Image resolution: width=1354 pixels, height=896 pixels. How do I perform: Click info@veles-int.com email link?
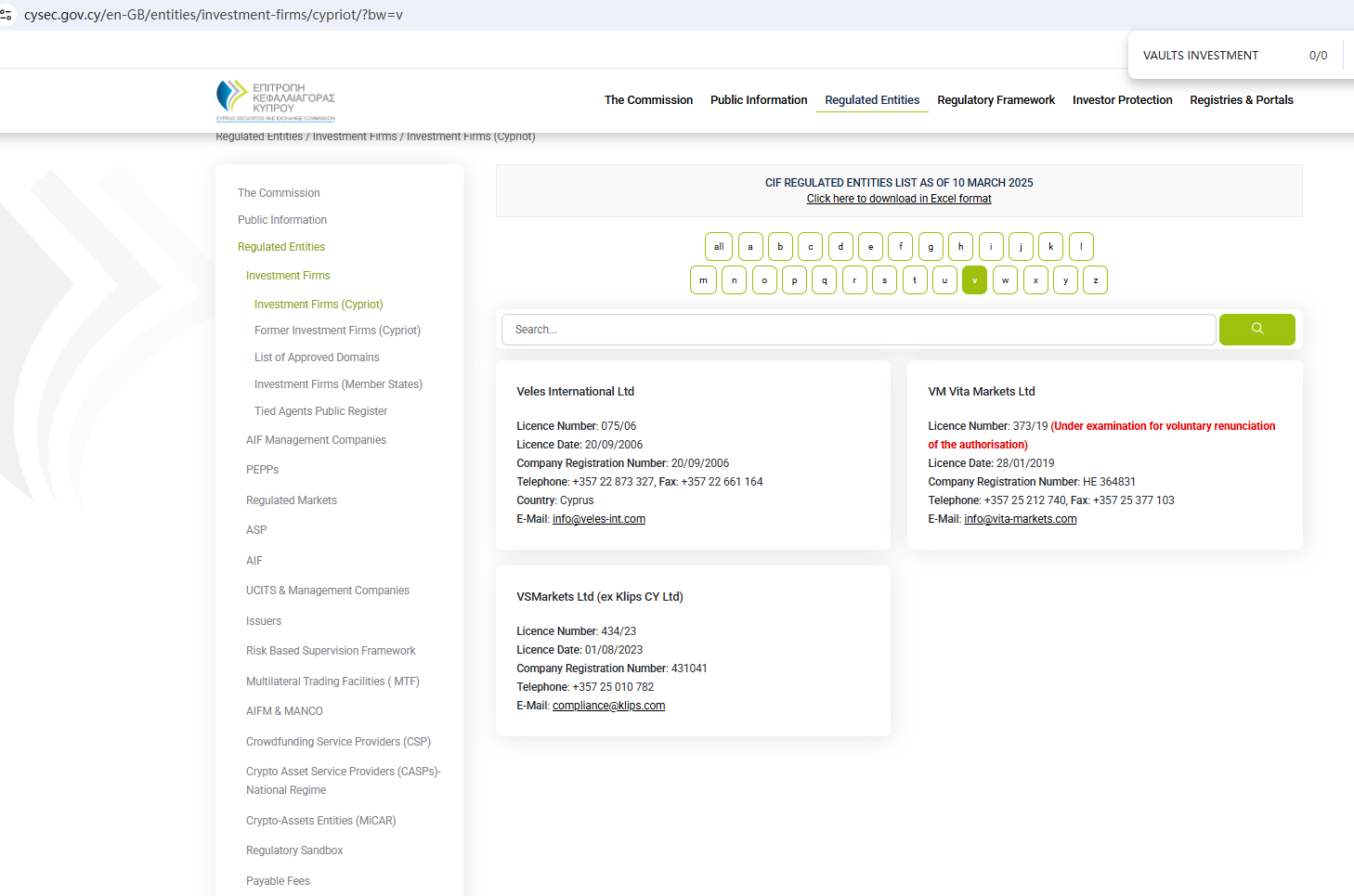coord(598,519)
